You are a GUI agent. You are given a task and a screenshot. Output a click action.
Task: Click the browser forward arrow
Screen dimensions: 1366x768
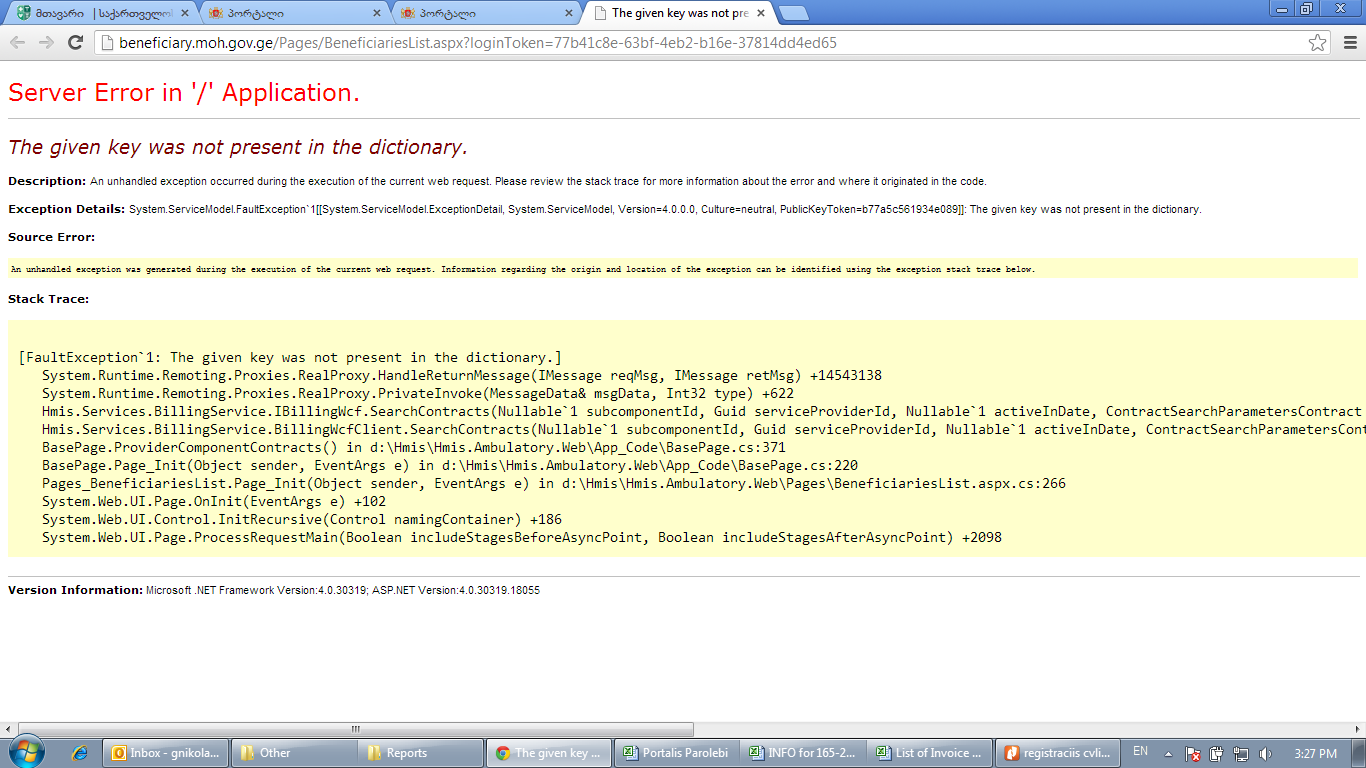point(46,43)
